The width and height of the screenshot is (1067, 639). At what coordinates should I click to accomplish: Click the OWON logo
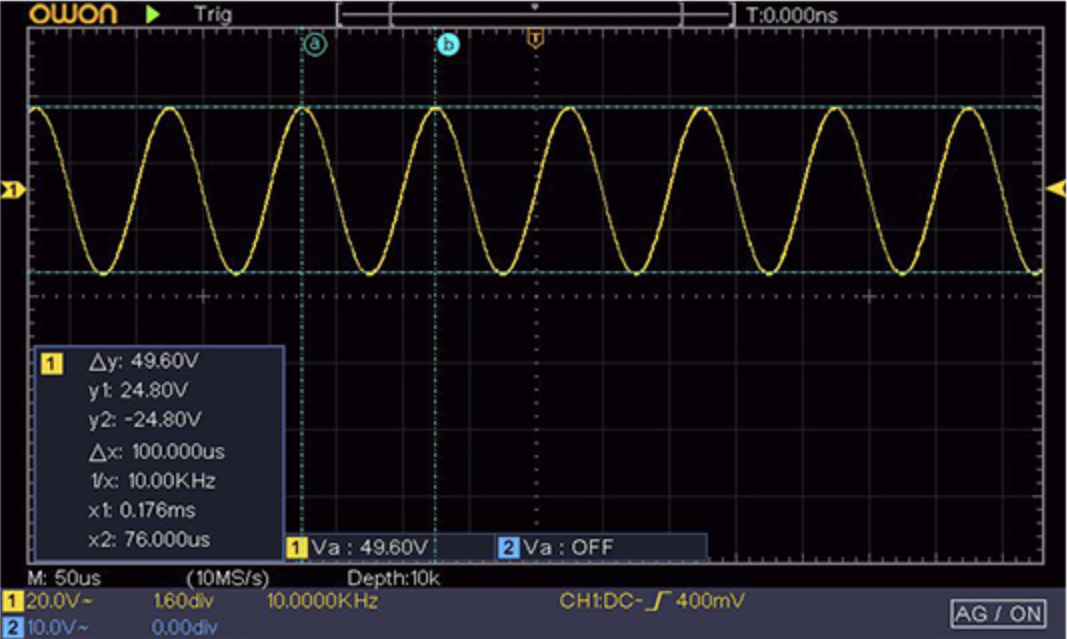72,14
